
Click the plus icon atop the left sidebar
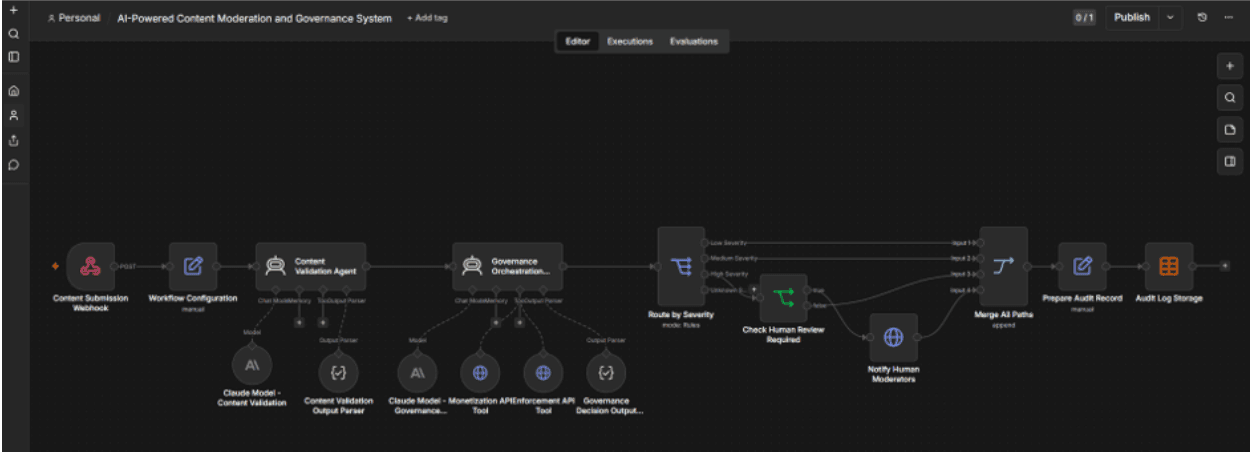(14, 9)
